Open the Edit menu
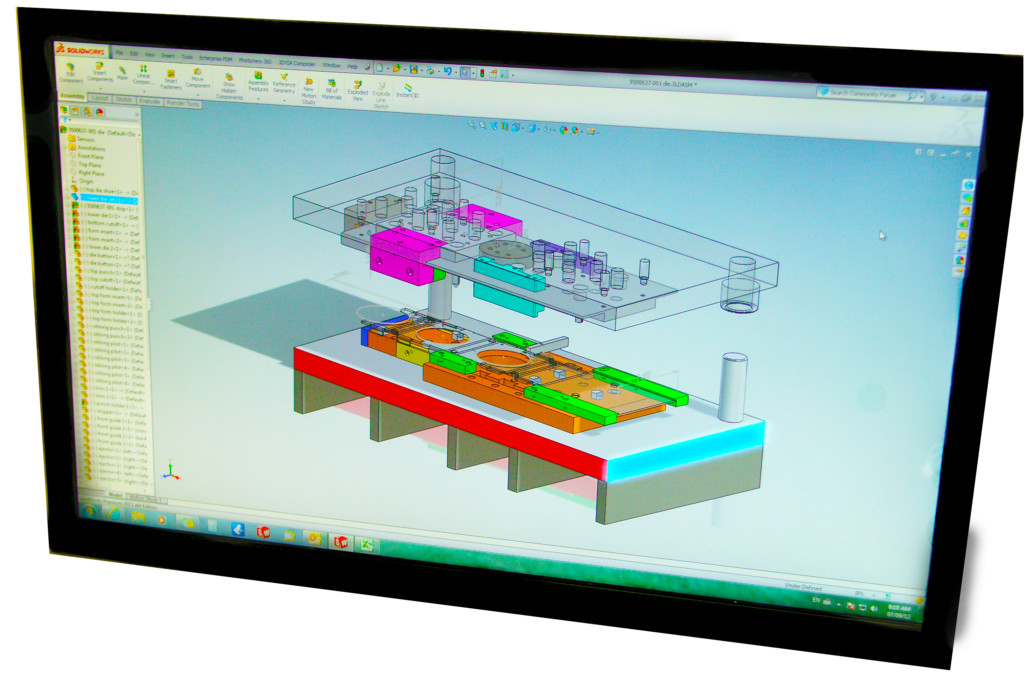Viewport: 1024px width, 673px height. (x=134, y=54)
